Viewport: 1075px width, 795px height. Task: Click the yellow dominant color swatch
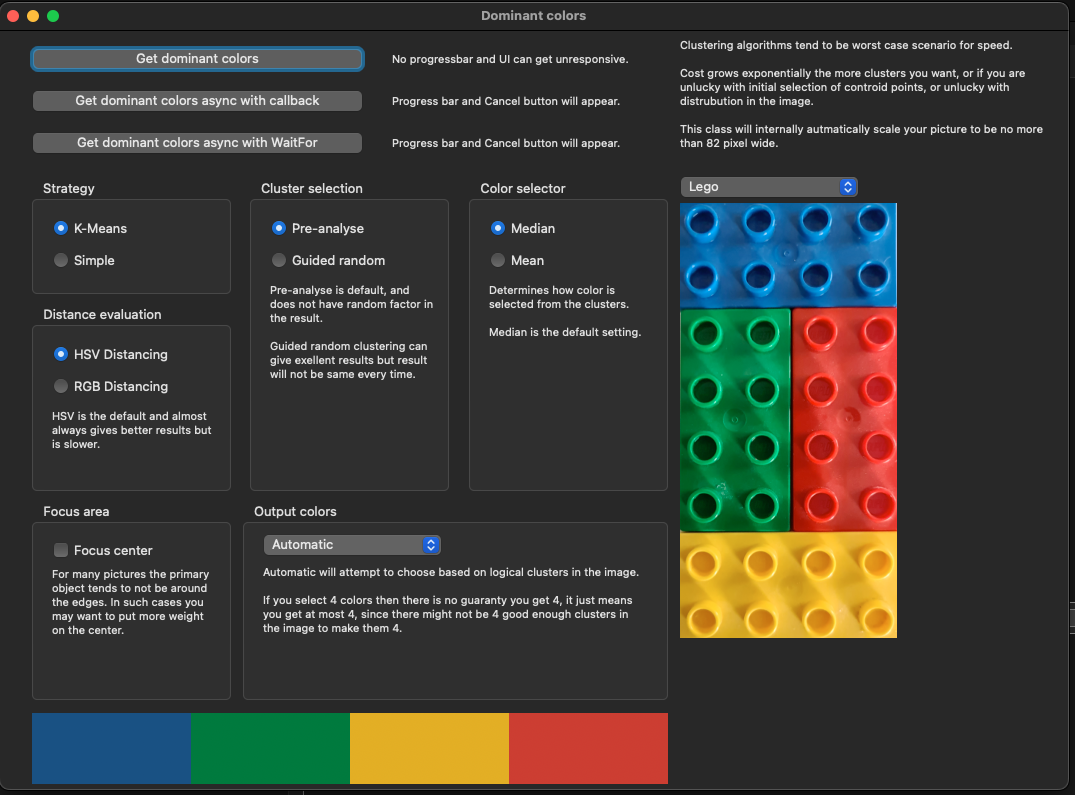(430, 748)
